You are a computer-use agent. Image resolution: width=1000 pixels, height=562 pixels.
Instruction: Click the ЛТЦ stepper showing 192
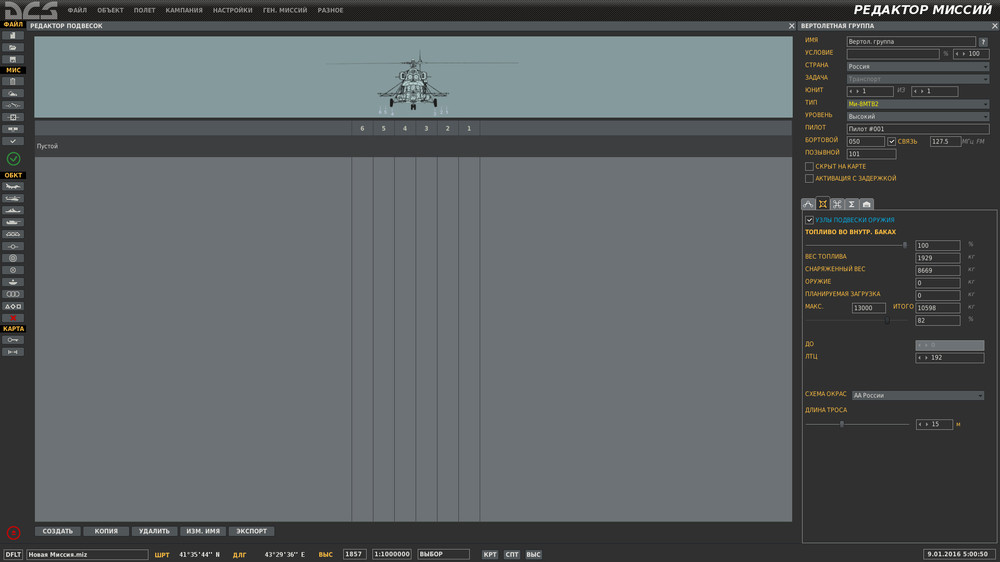[x=950, y=358]
